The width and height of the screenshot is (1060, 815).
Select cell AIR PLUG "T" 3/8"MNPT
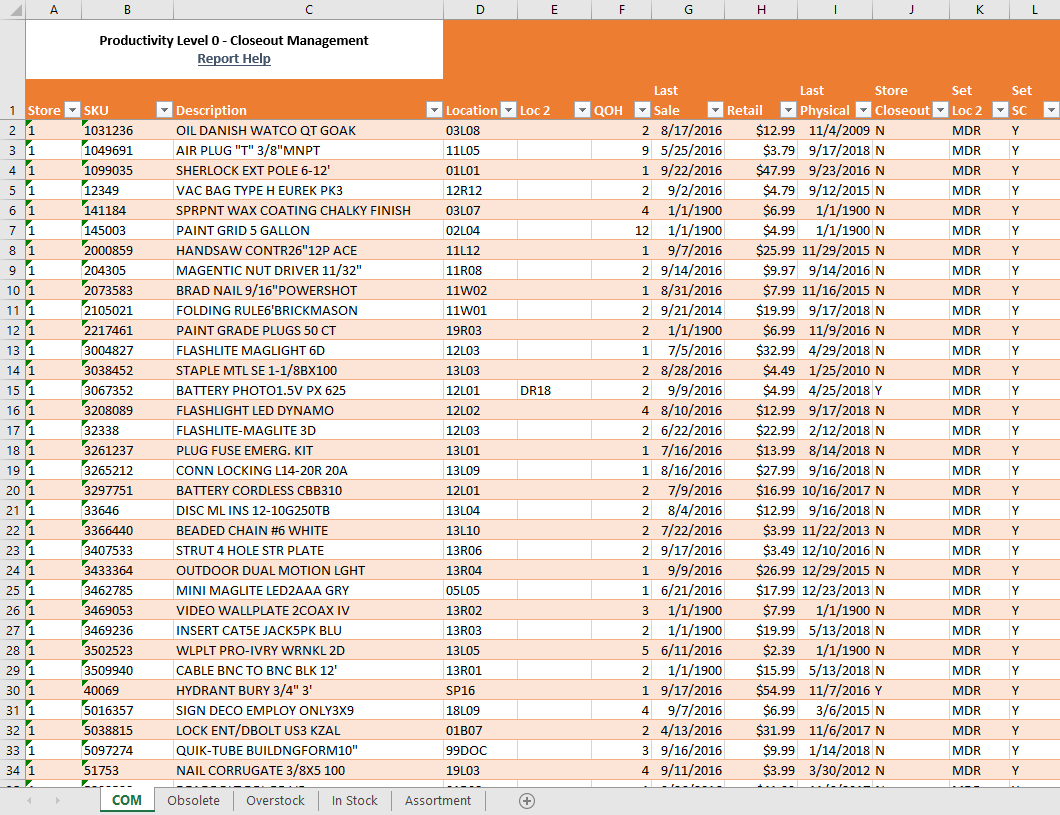click(308, 151)
